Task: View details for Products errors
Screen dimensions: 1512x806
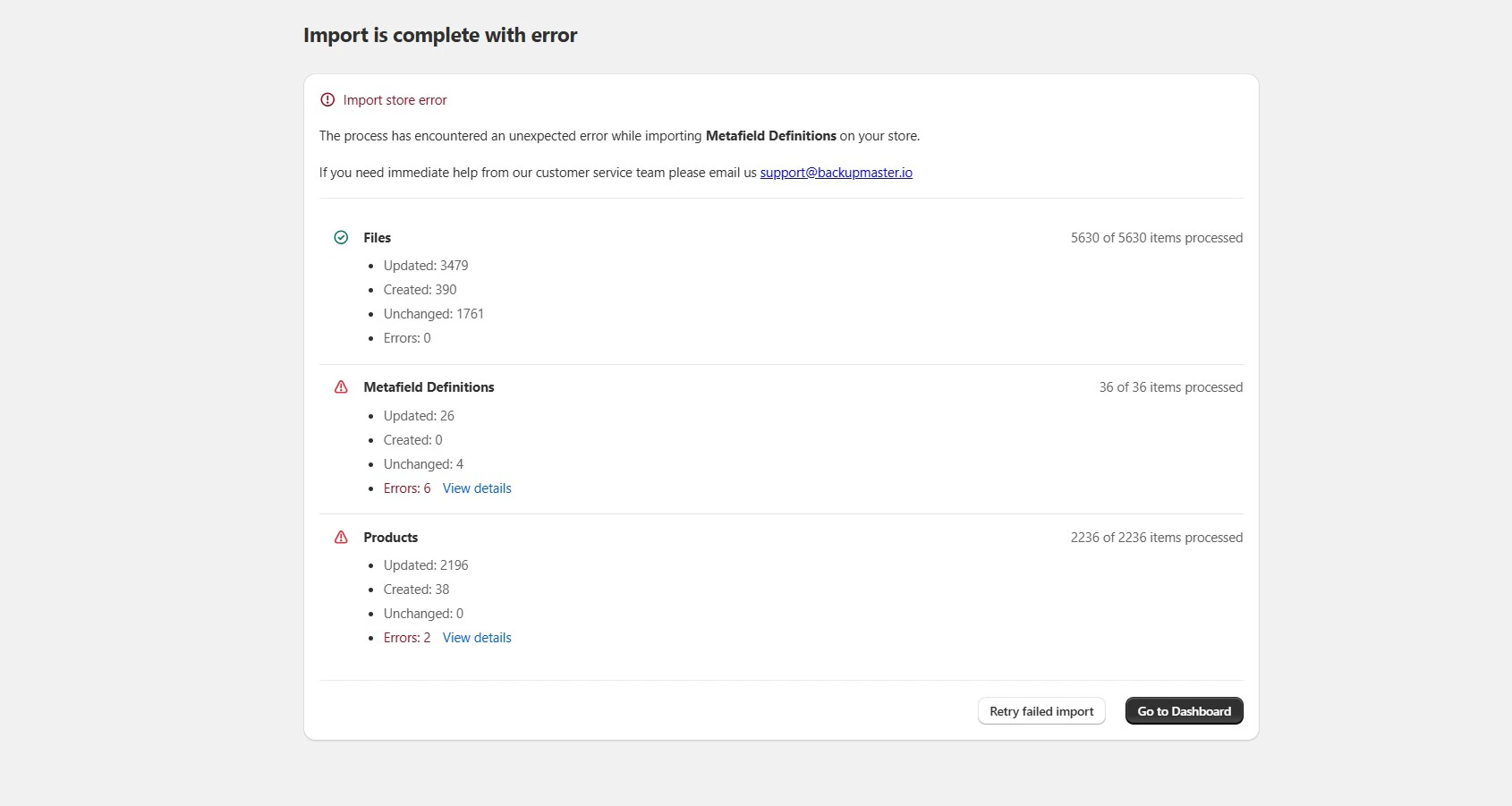Action: tap(477, 638)
